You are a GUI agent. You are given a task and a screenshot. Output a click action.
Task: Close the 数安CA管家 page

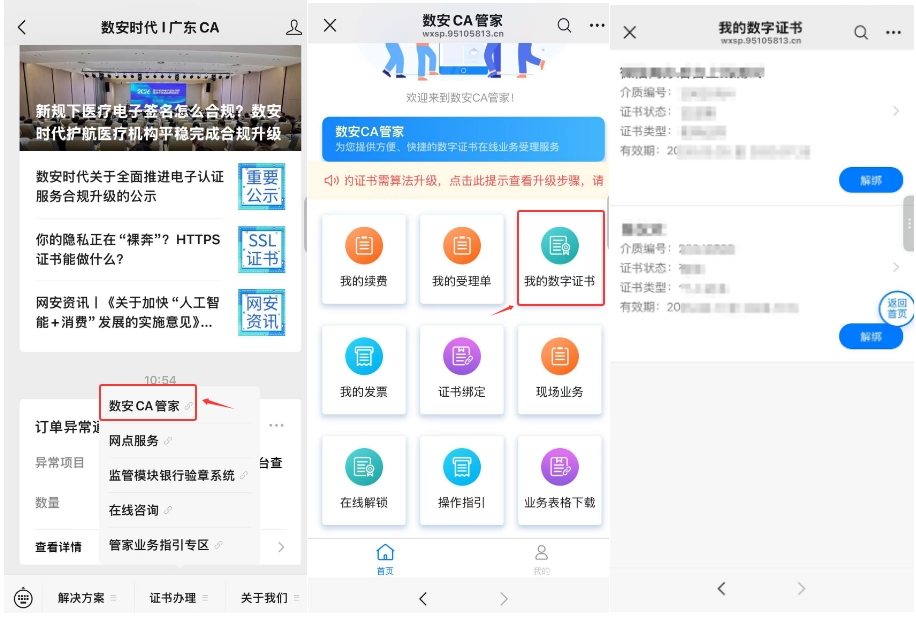(330, 25)
